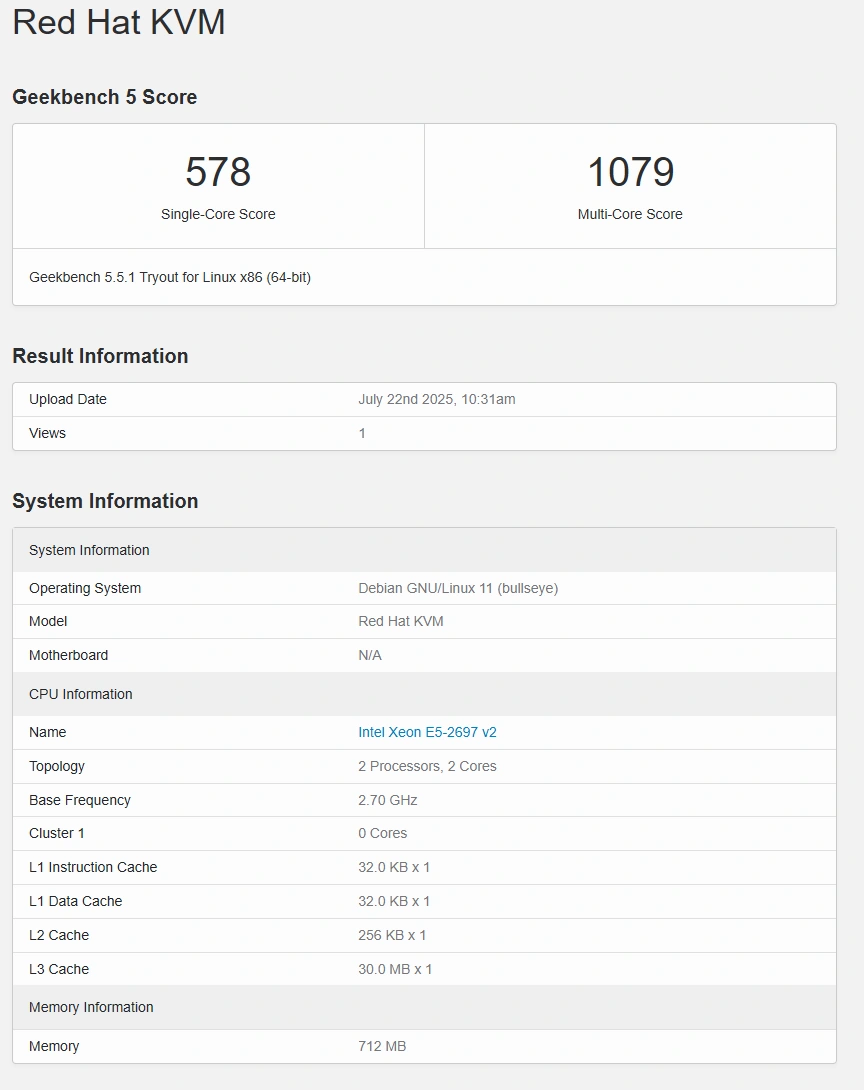Click the Single-Core Score label
Viewport: 864px width, 1090px height.
(218, 214)
